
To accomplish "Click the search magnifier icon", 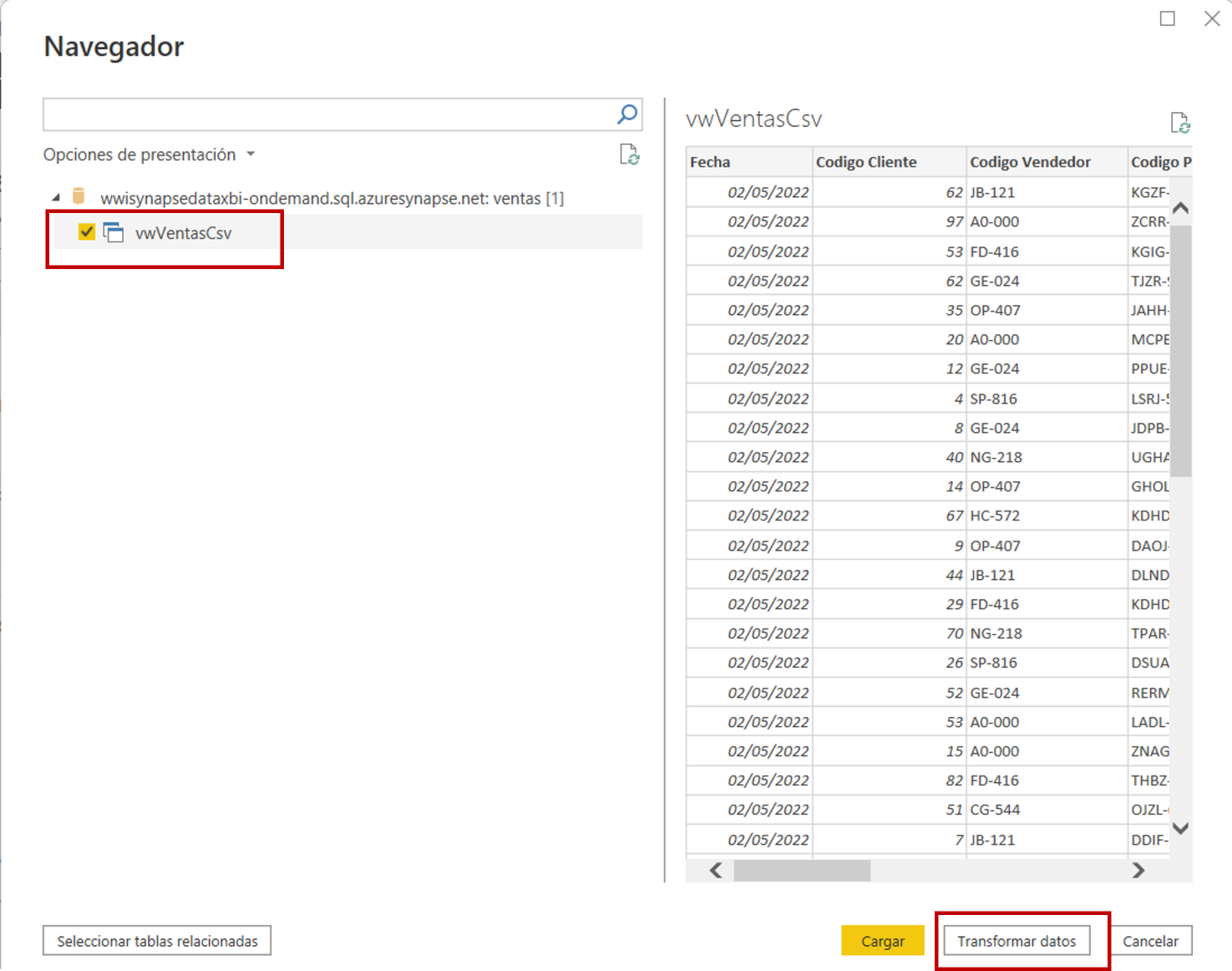I will [626, 114].
